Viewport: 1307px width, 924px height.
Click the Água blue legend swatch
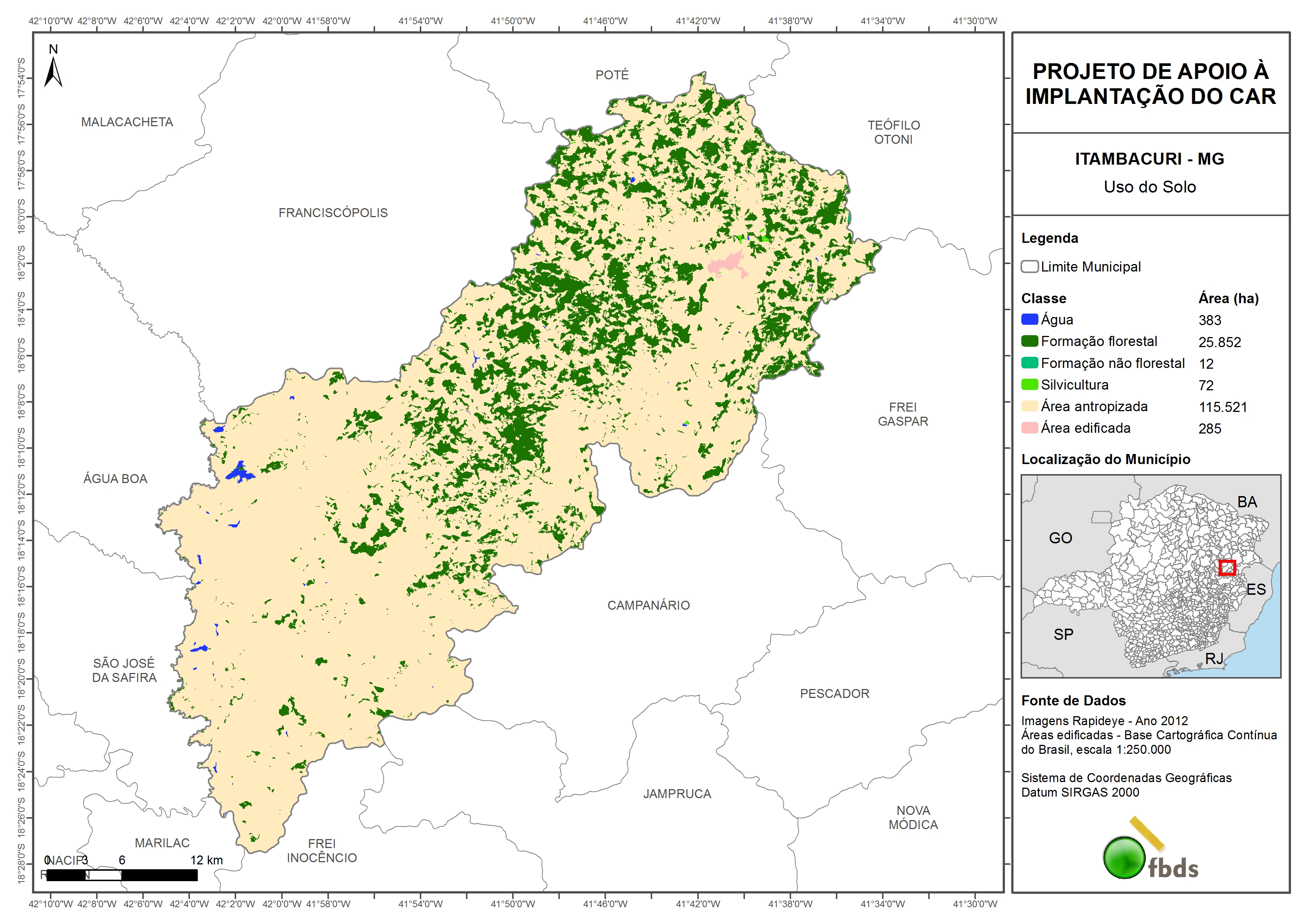[x=1029, y=320]
